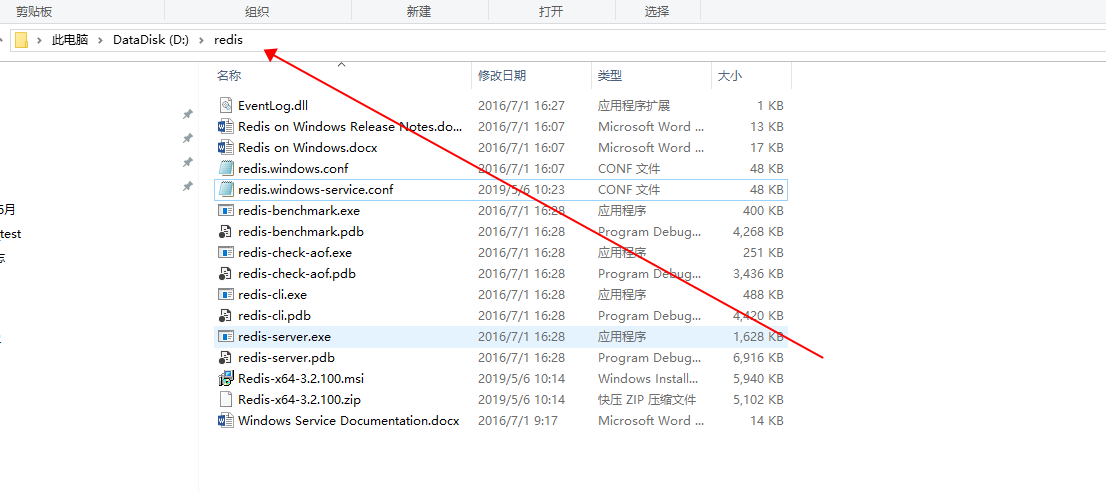Click the 5,940 KB size cell

pyautogui.click(x=758, y=378)
